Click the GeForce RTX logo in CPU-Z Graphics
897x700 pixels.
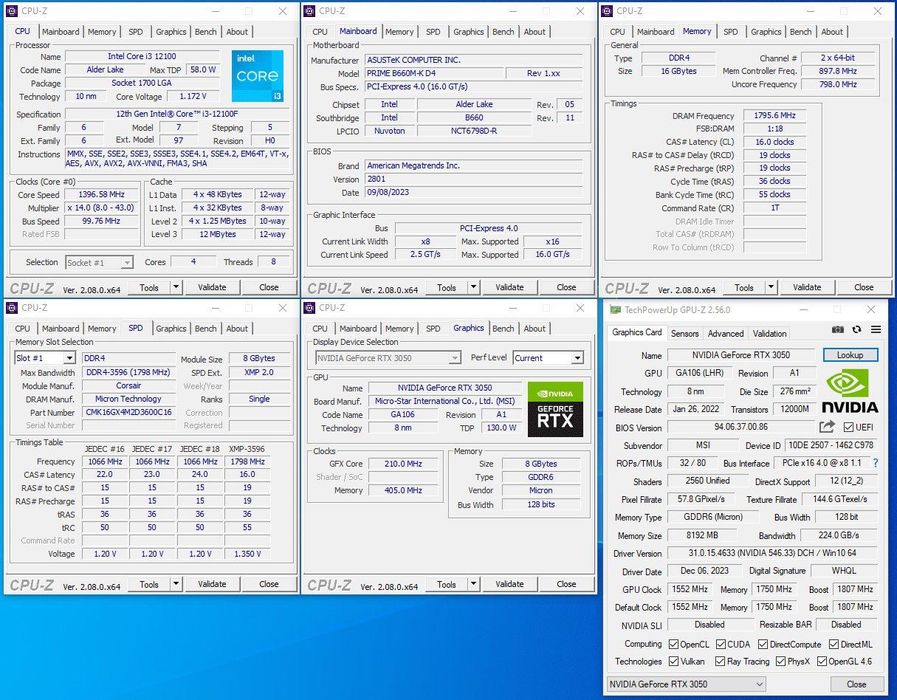(x=555, y=409)
